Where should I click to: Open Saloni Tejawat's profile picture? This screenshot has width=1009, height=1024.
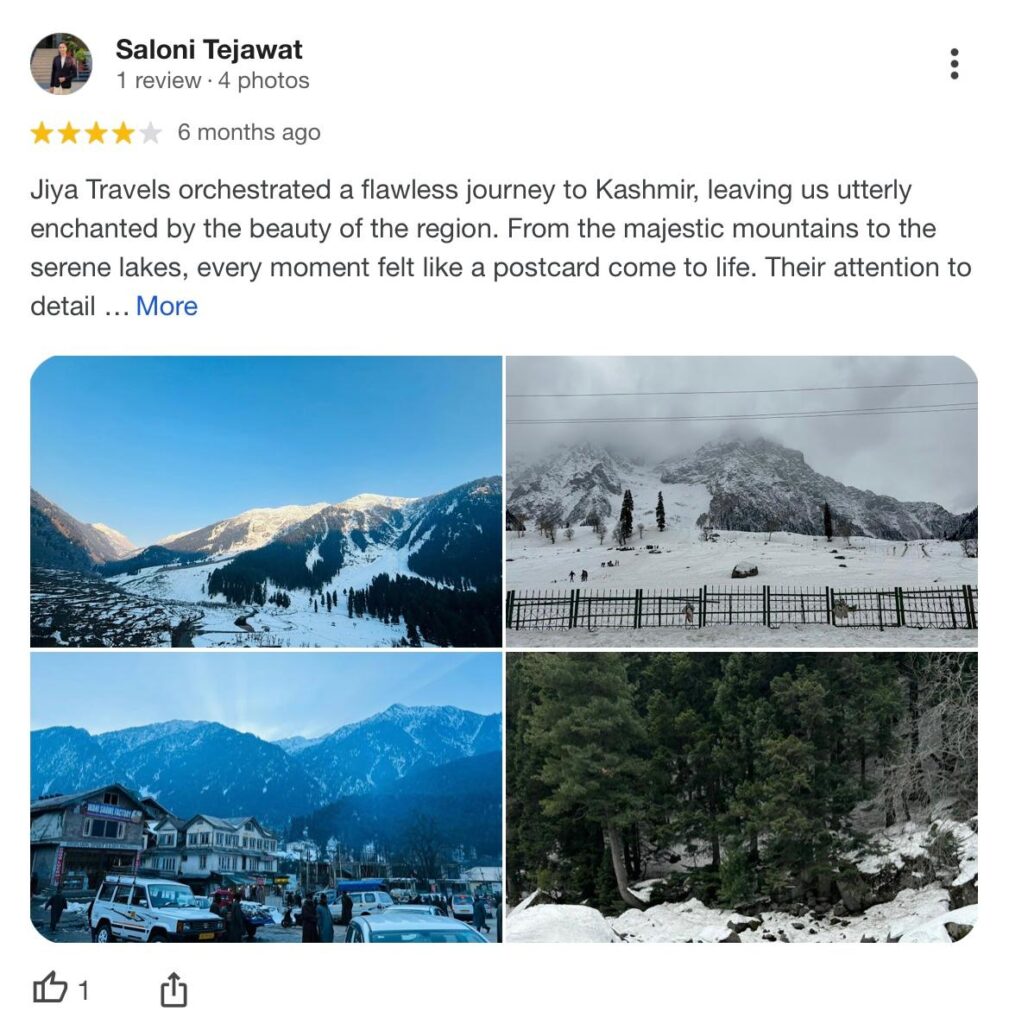coord(61,64)
